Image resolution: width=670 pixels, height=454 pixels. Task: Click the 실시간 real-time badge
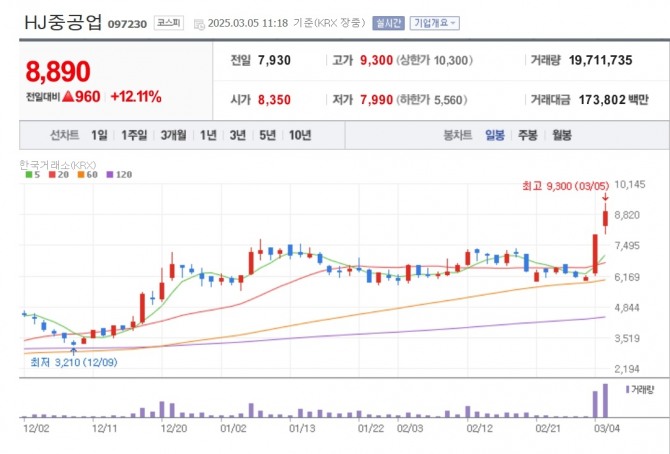388,23
